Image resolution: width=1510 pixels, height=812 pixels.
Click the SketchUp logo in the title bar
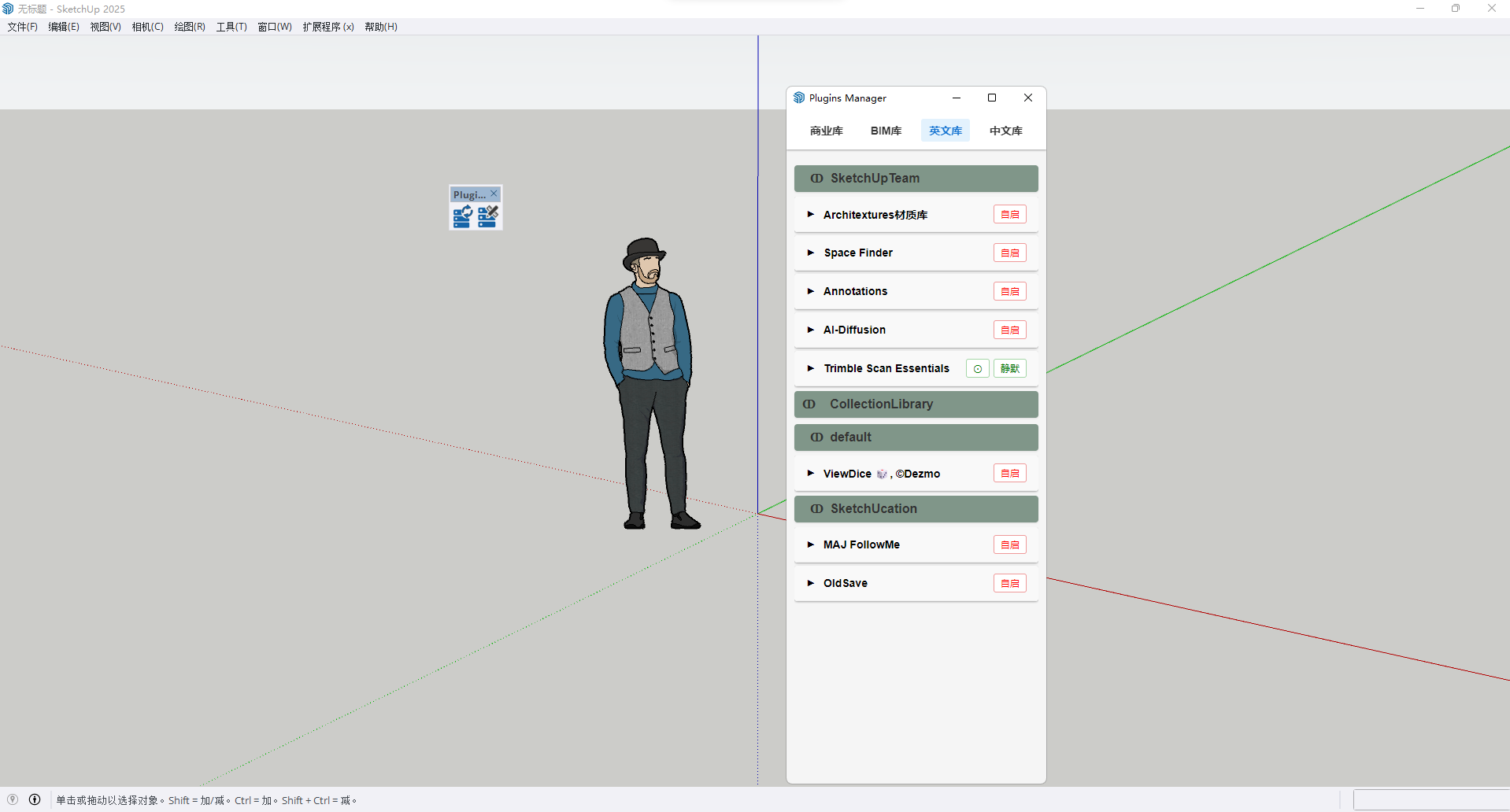[x=8, y=9]
